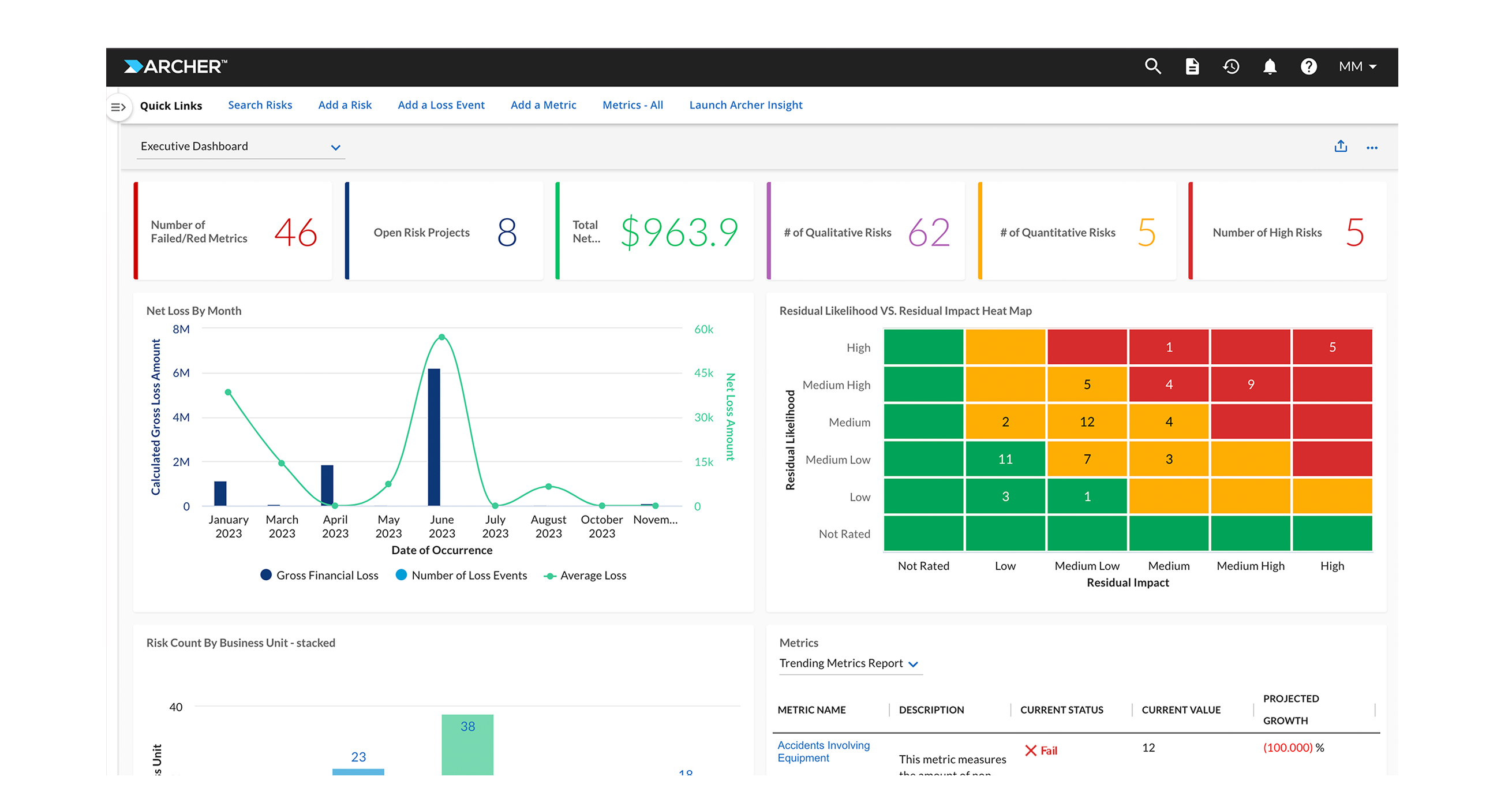Expand the side navigation menu icon

[118, 107]
